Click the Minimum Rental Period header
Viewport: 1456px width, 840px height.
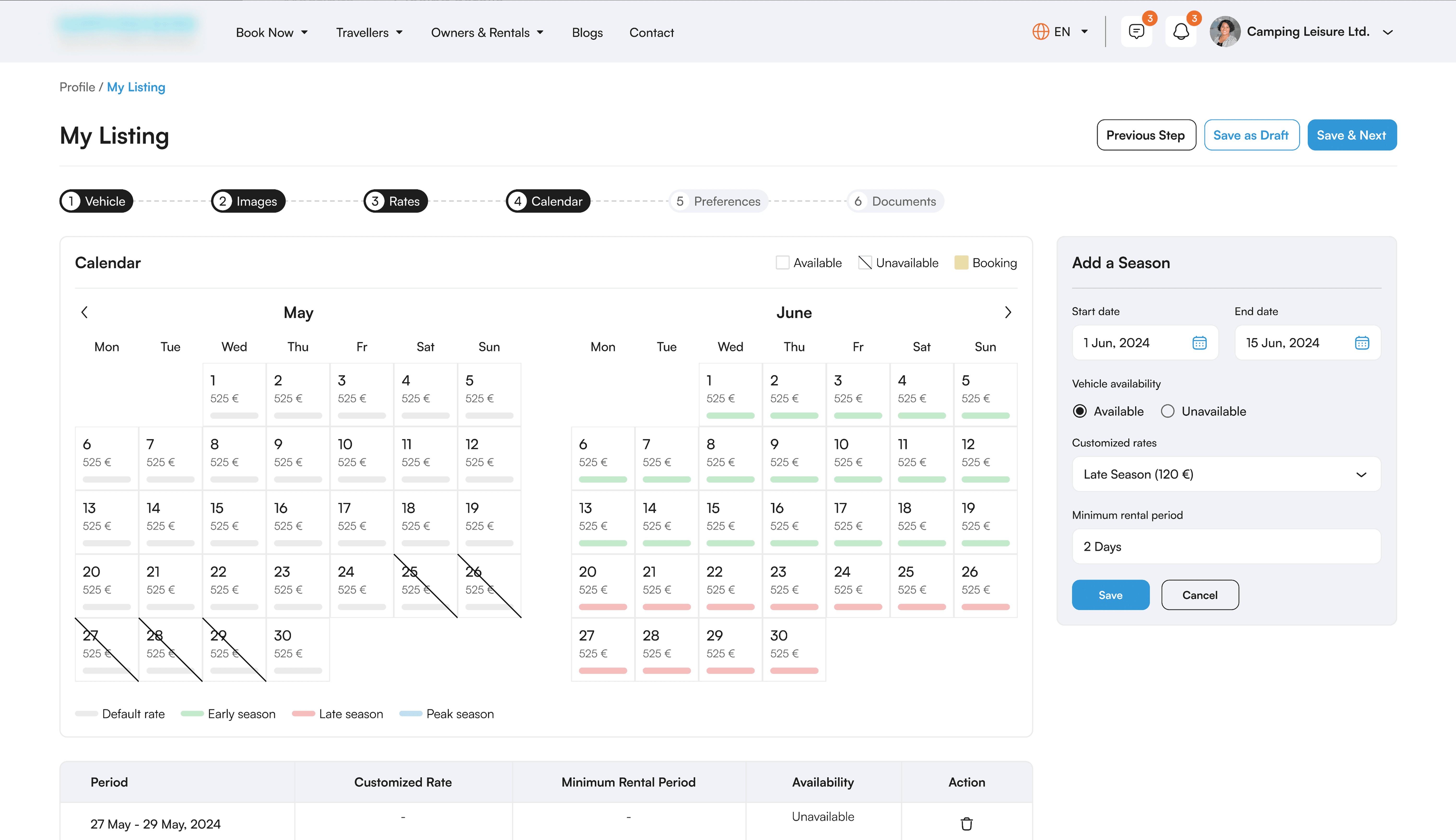[628, 782]
